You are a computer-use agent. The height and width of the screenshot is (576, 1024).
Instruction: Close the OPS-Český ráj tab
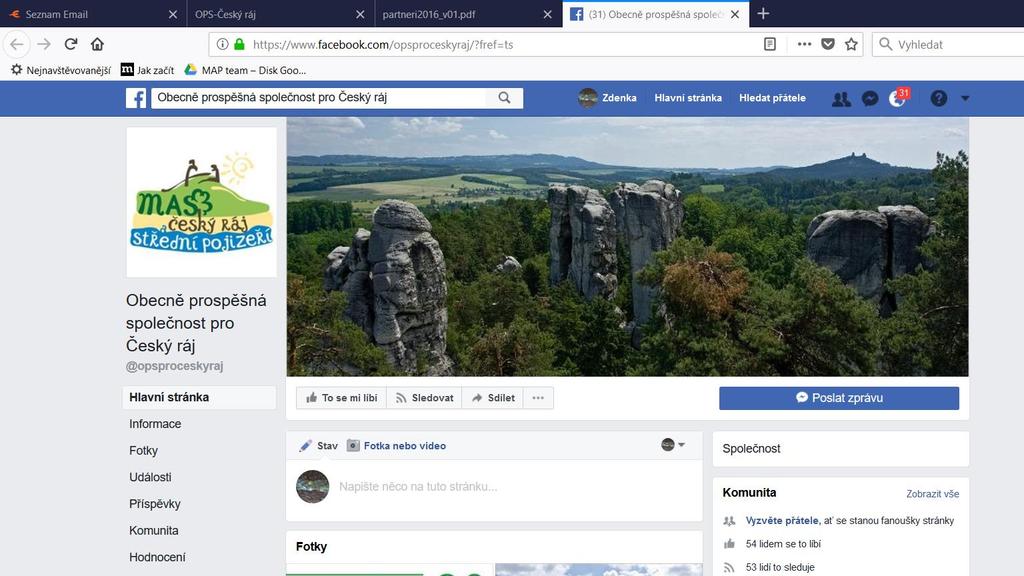pyautogui.click(x=360, y=14)
